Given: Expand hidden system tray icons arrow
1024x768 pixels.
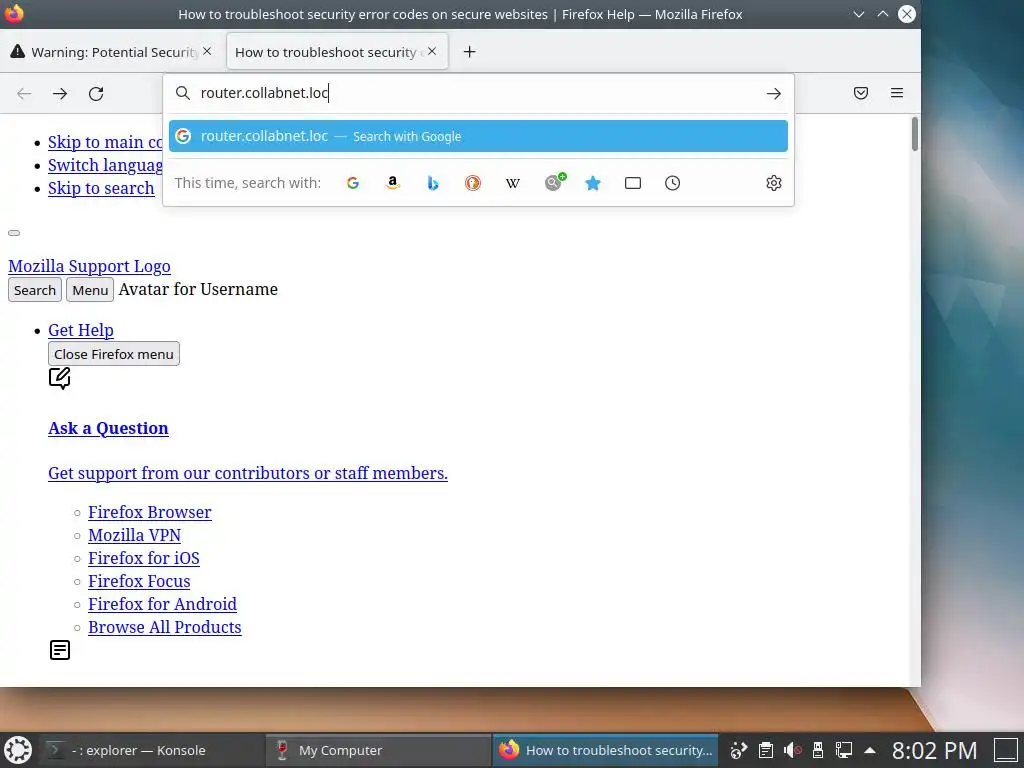Looking at the screenshot, I should click(x=870, y=750).
